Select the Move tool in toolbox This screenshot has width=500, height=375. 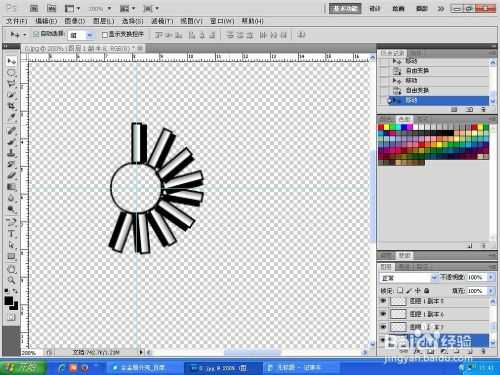click(x=12, y=61)
